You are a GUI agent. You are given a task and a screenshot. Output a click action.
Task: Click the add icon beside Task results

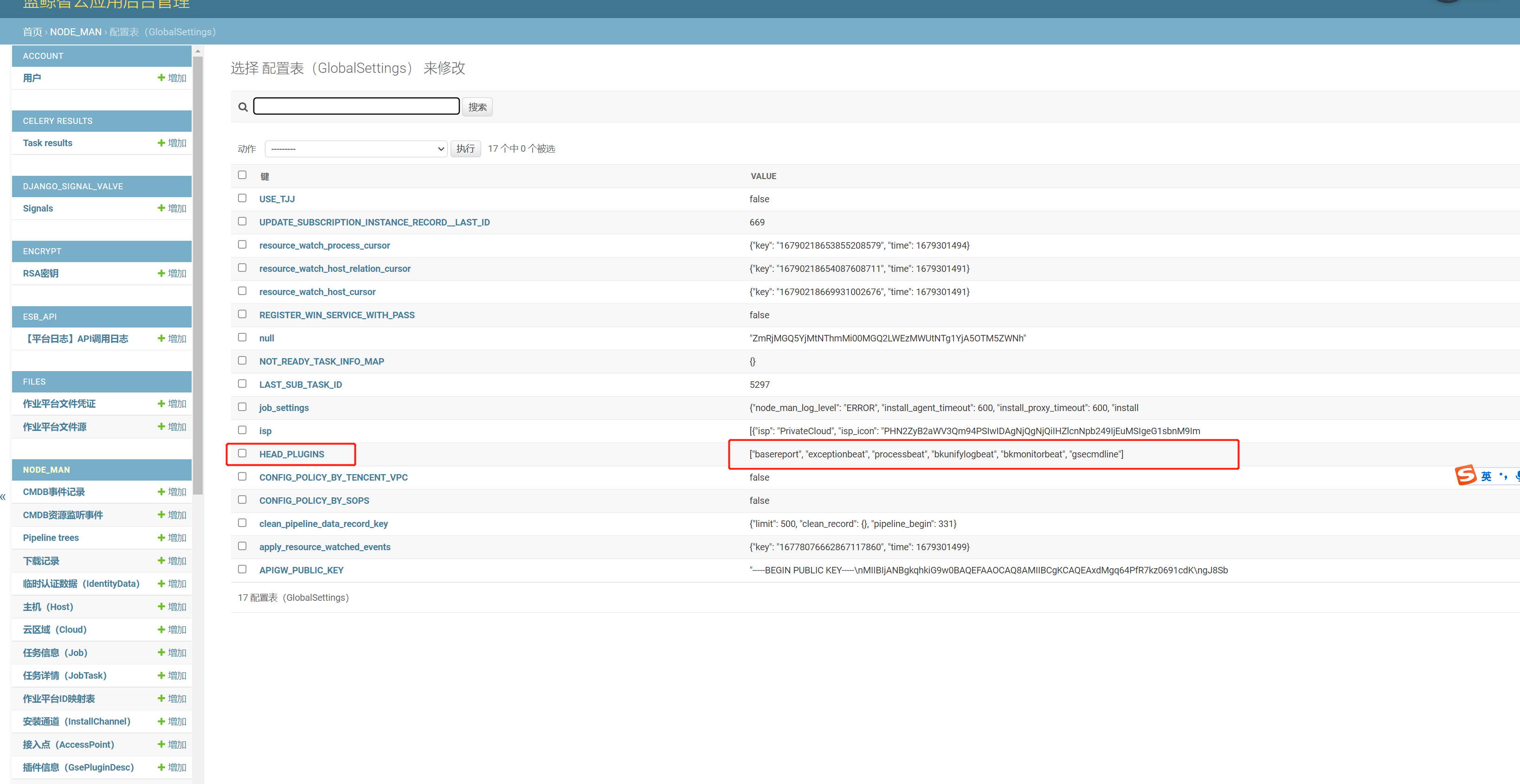coord(161,143)
